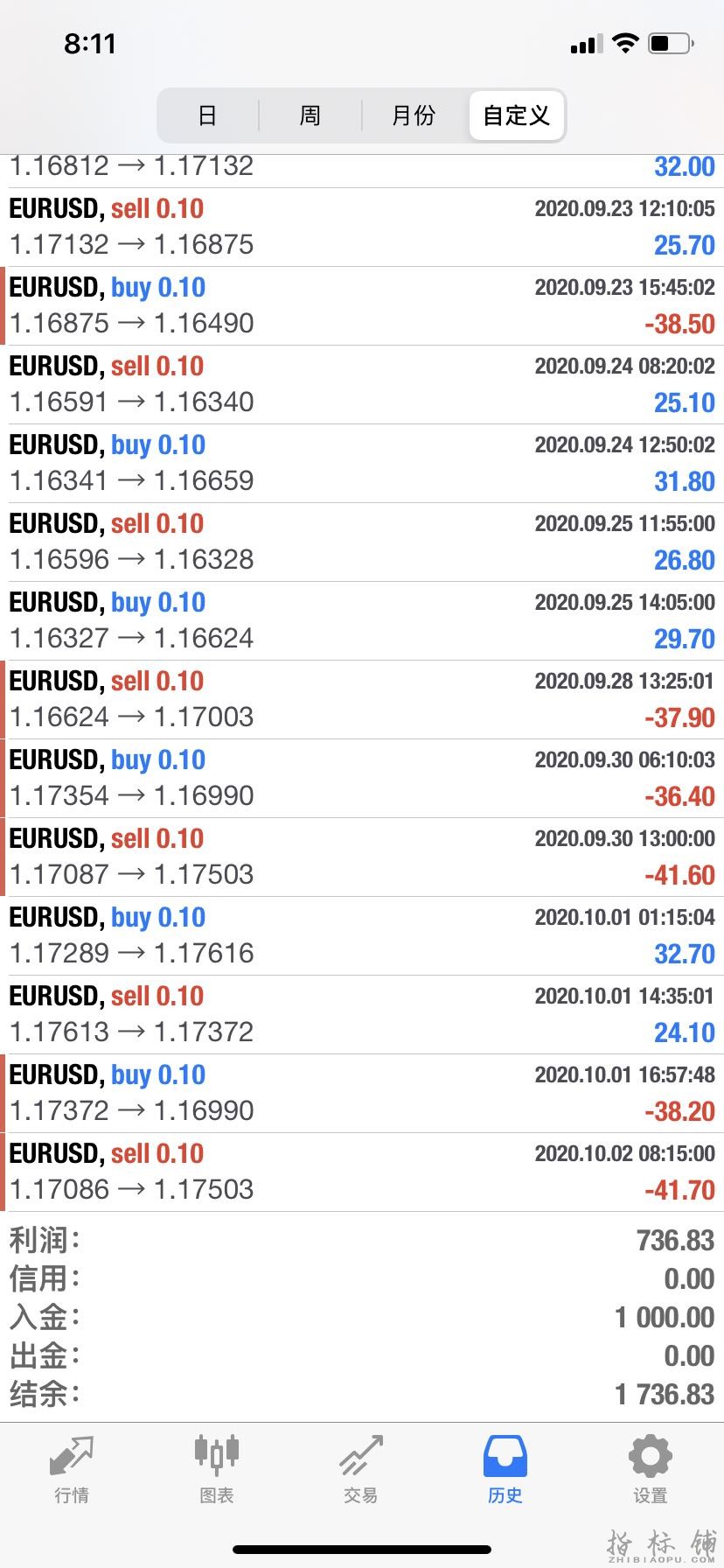Tap the battery status icon
Image resolution: width=724 pixels, height=1568 pixels.
pos(672,43)
